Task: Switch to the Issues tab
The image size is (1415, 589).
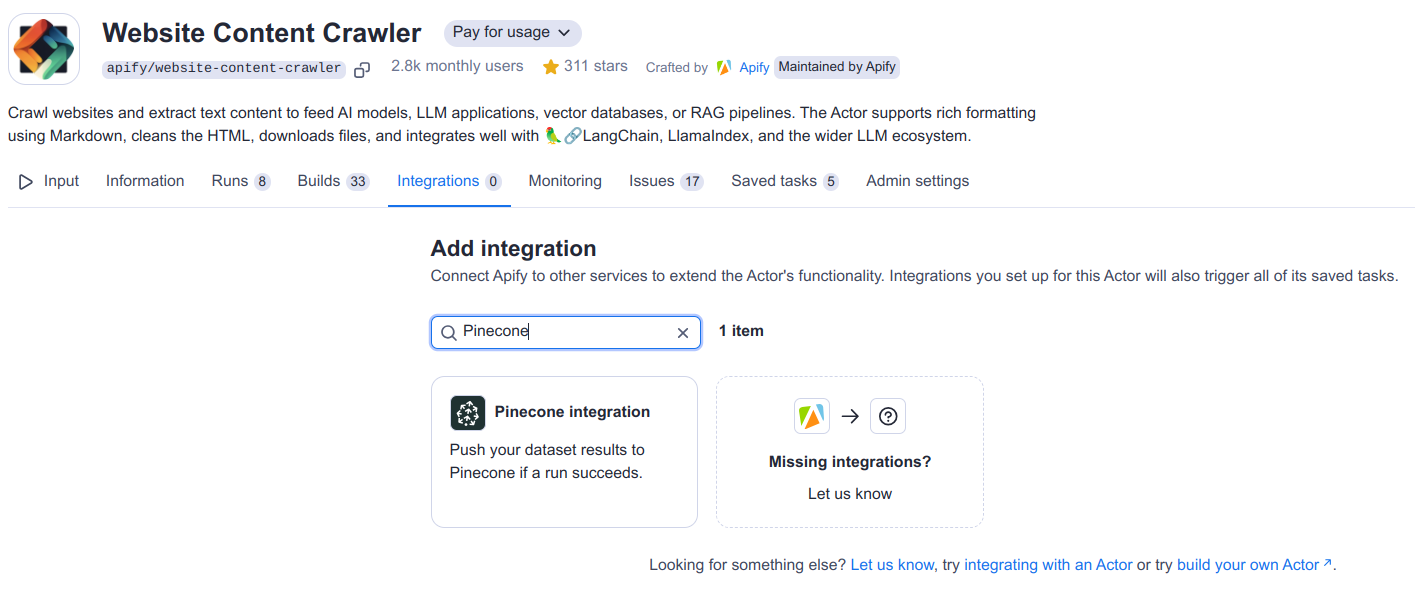Action: tap(655, 181)
